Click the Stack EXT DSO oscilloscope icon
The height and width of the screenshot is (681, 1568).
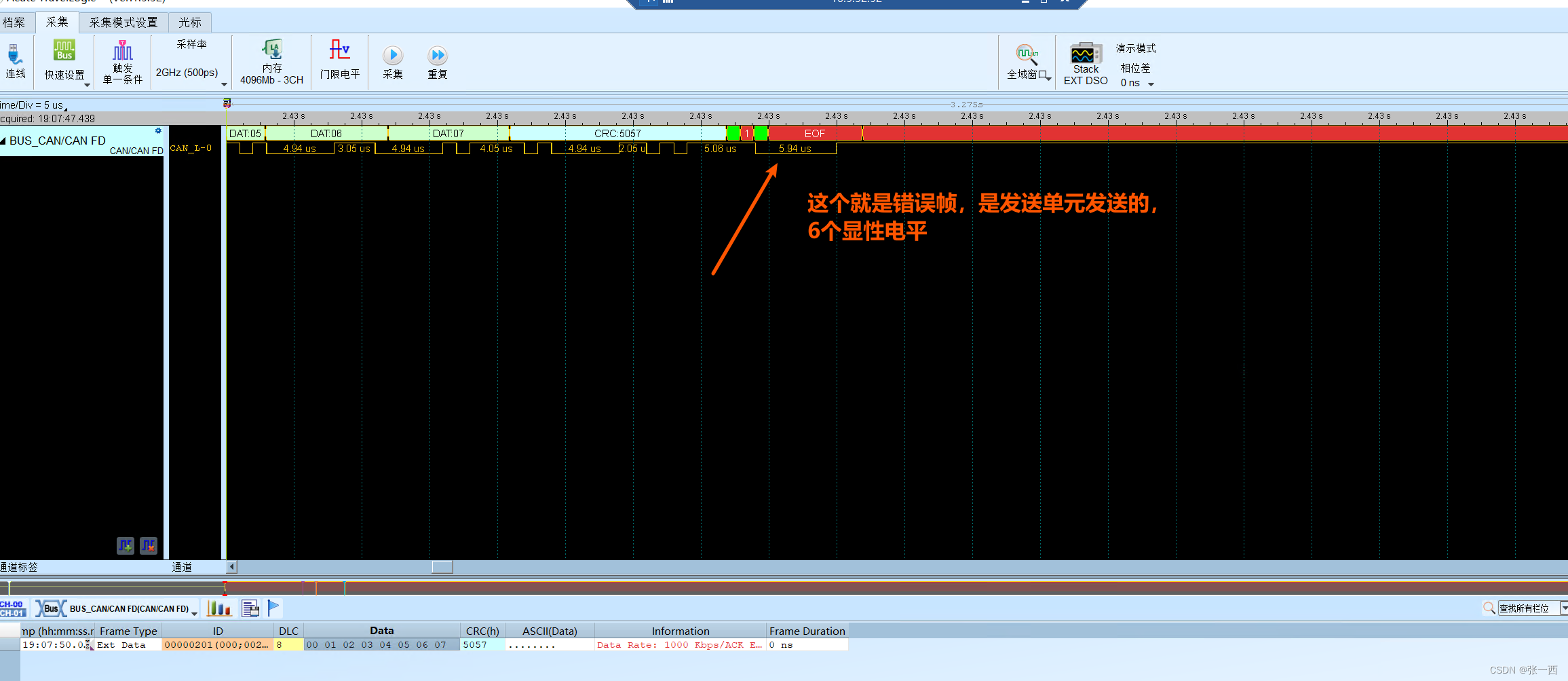pyautogui.click(x=1086, y=52)
